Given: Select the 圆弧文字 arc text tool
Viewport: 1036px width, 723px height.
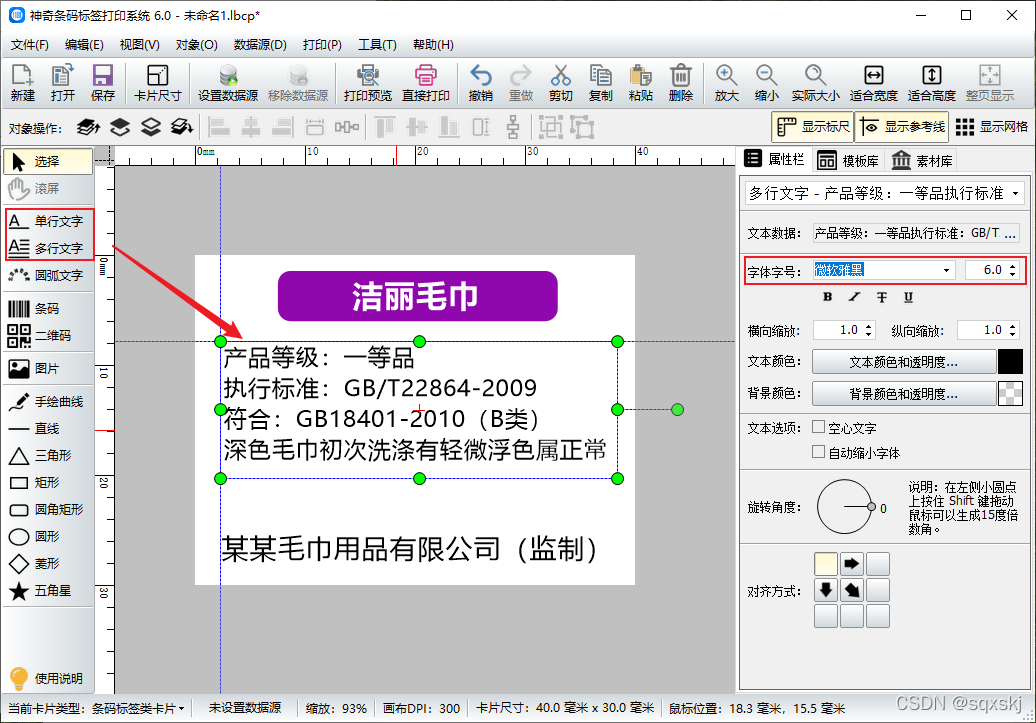Looking at the screenshot, I should [48, 275].
